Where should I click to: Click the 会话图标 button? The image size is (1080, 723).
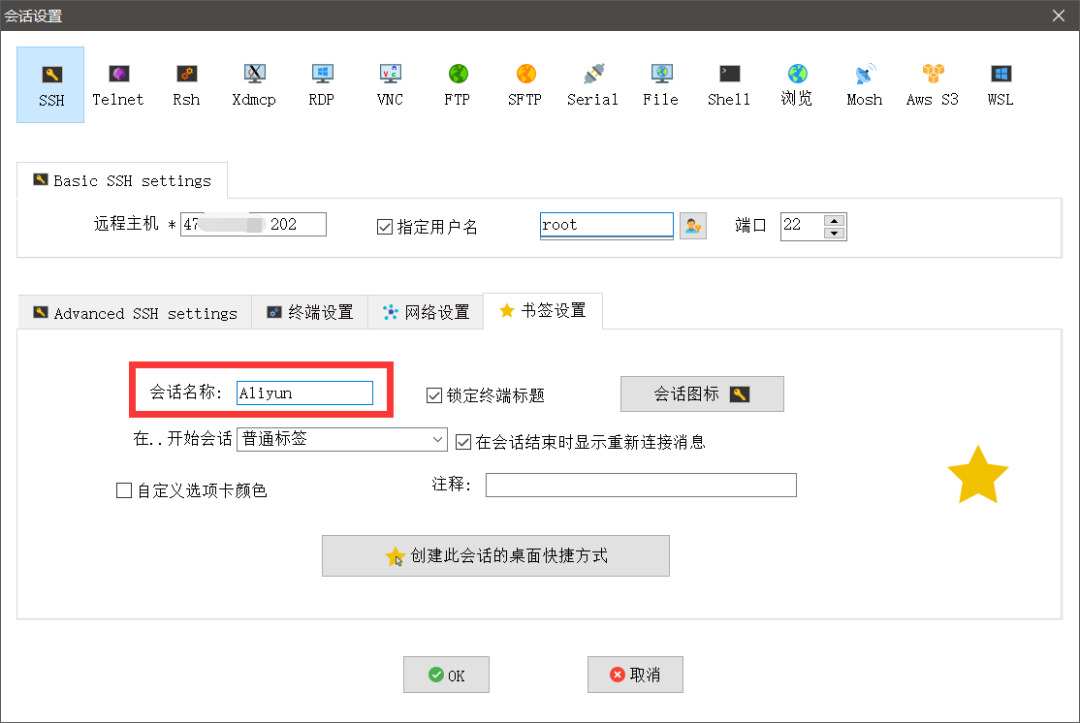click(x=701, y=393)
